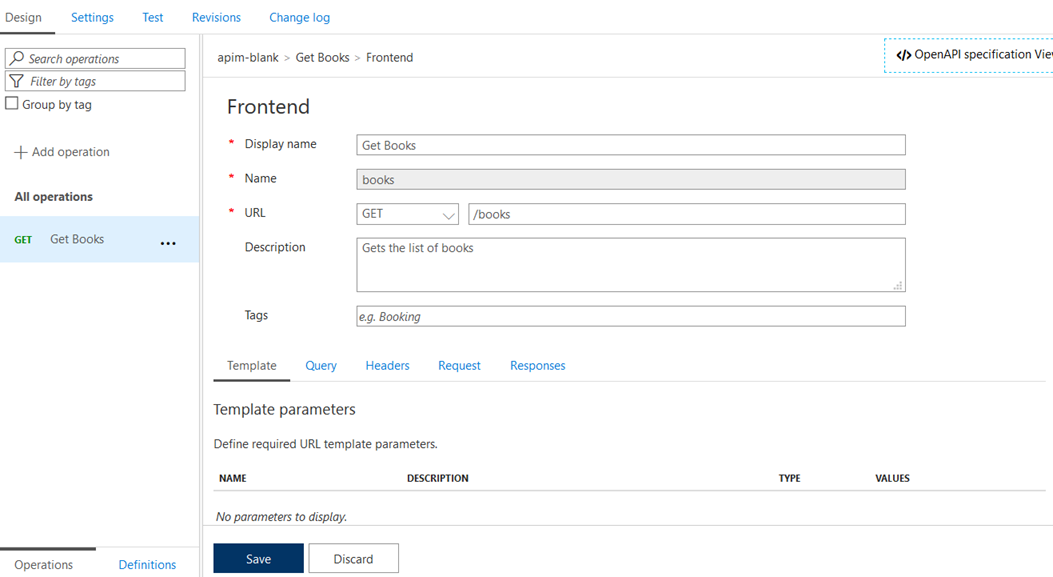Click the resize grip of the Description textarea

coord(898,285)
